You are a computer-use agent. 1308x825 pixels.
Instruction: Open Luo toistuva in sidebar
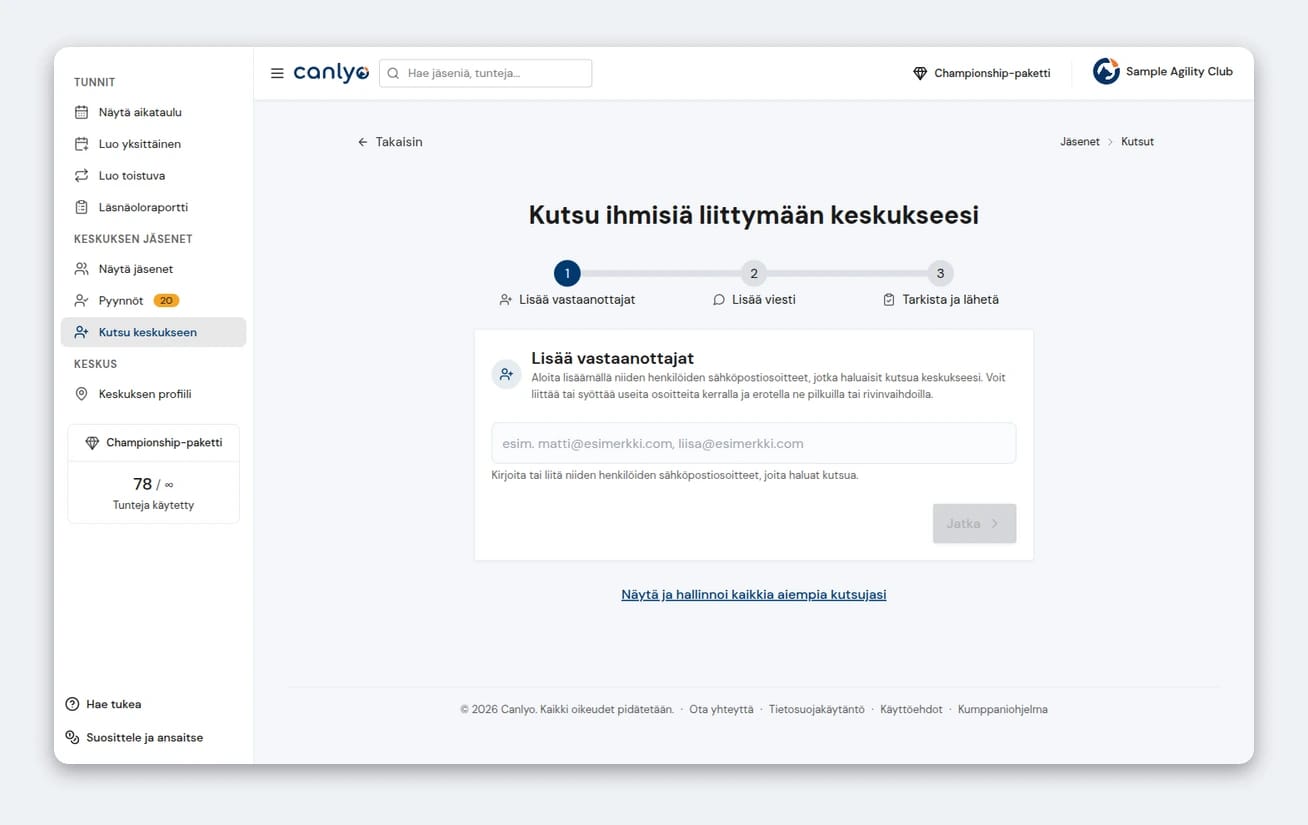pyautogui.click(x=153, y=175)
